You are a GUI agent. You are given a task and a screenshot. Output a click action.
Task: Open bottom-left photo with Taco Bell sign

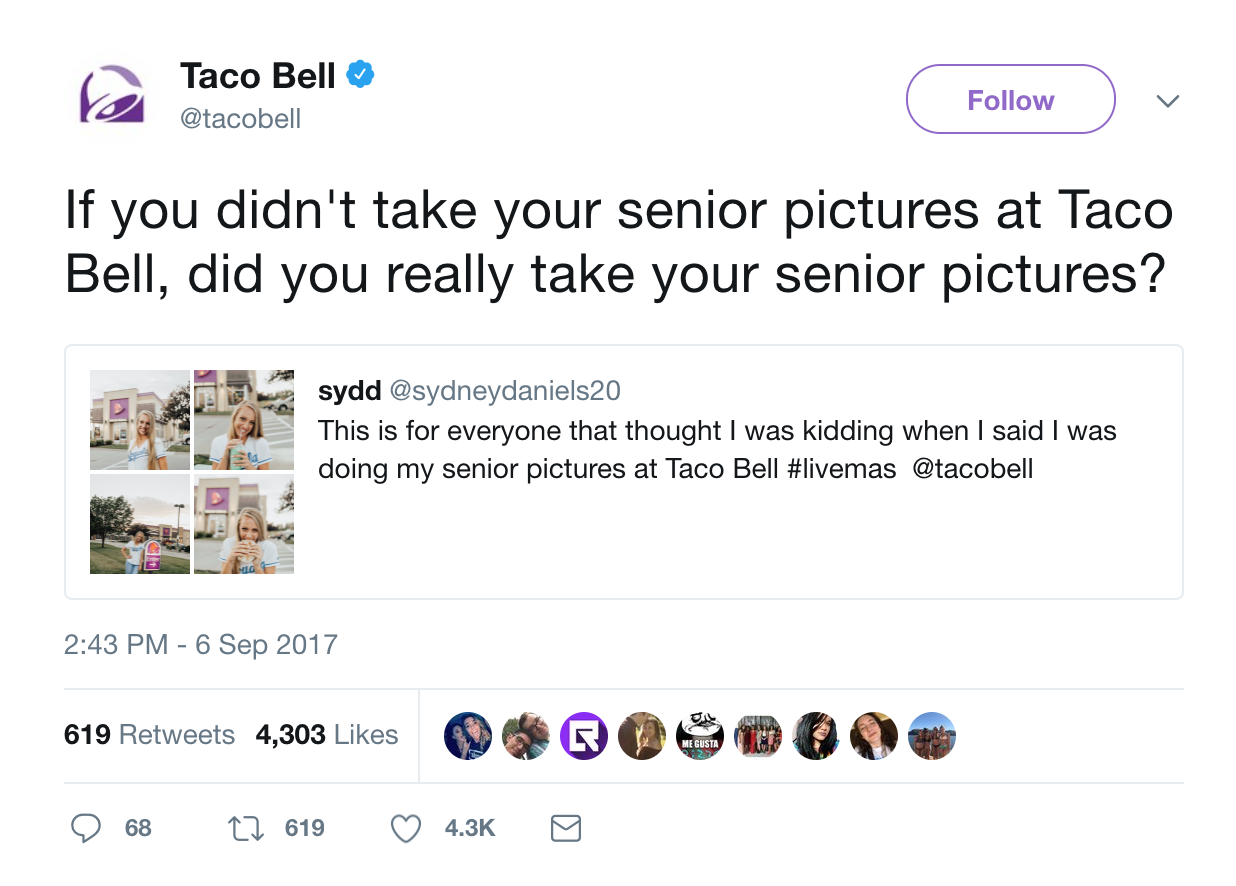(140, 524)
